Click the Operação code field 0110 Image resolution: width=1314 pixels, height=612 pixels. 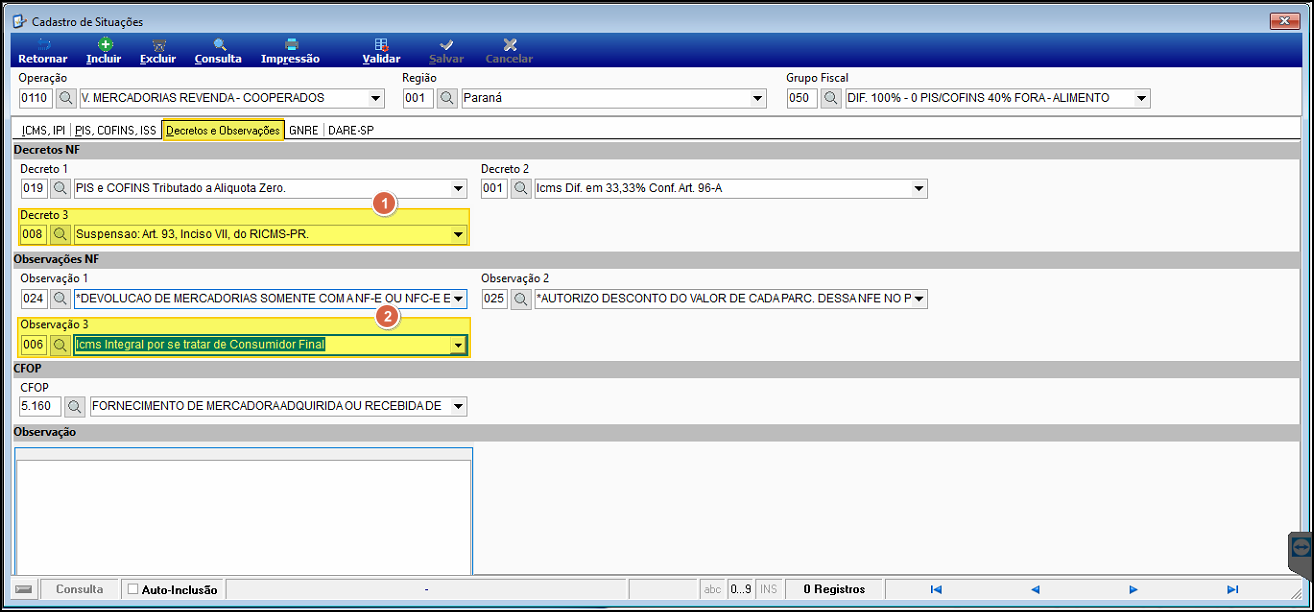pyautogui.click(x=35, y=98)
